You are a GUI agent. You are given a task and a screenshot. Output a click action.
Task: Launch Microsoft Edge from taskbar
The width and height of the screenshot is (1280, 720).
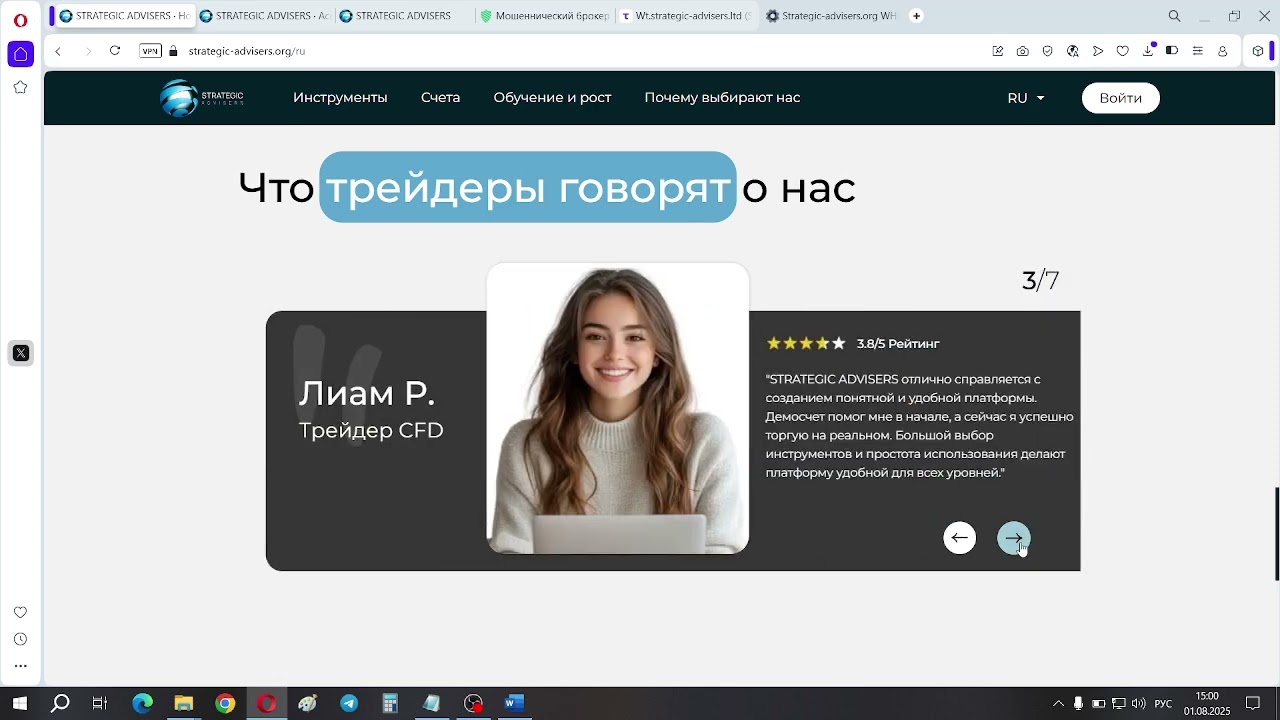pos(142,703)
